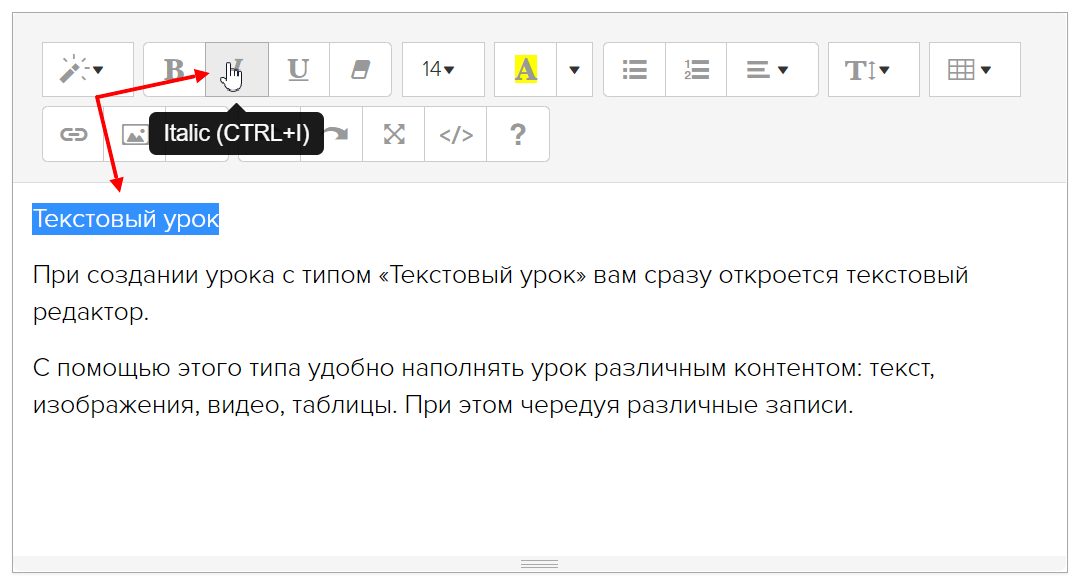Expand the color palette dropdown arrow
The width and height of the screenshot is (1080, 580).
point(574,70)
